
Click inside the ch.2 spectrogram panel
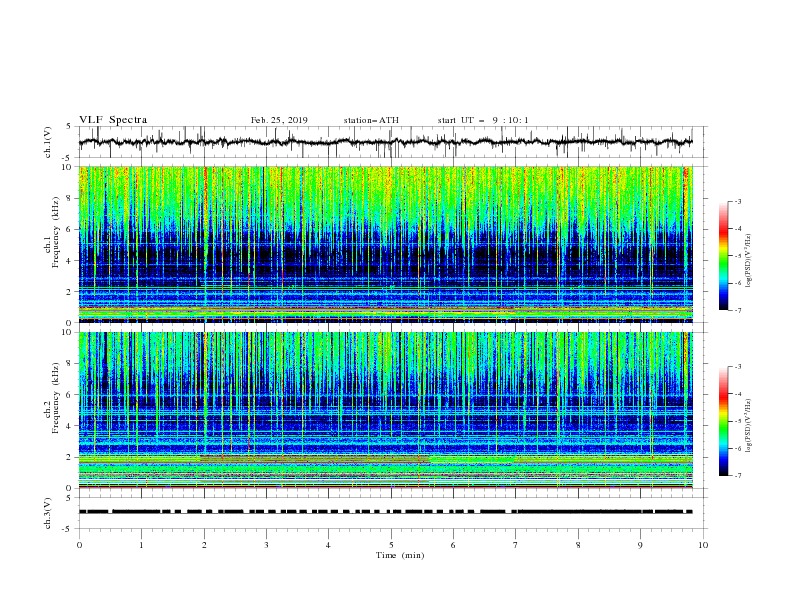coord(386,410)
